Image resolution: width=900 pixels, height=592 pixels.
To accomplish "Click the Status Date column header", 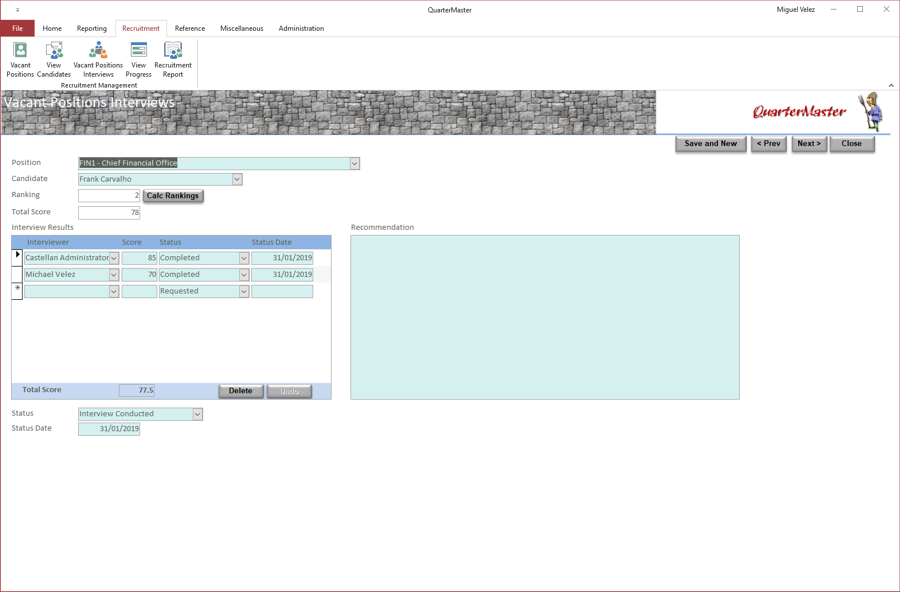I will (x=271, y=242).
